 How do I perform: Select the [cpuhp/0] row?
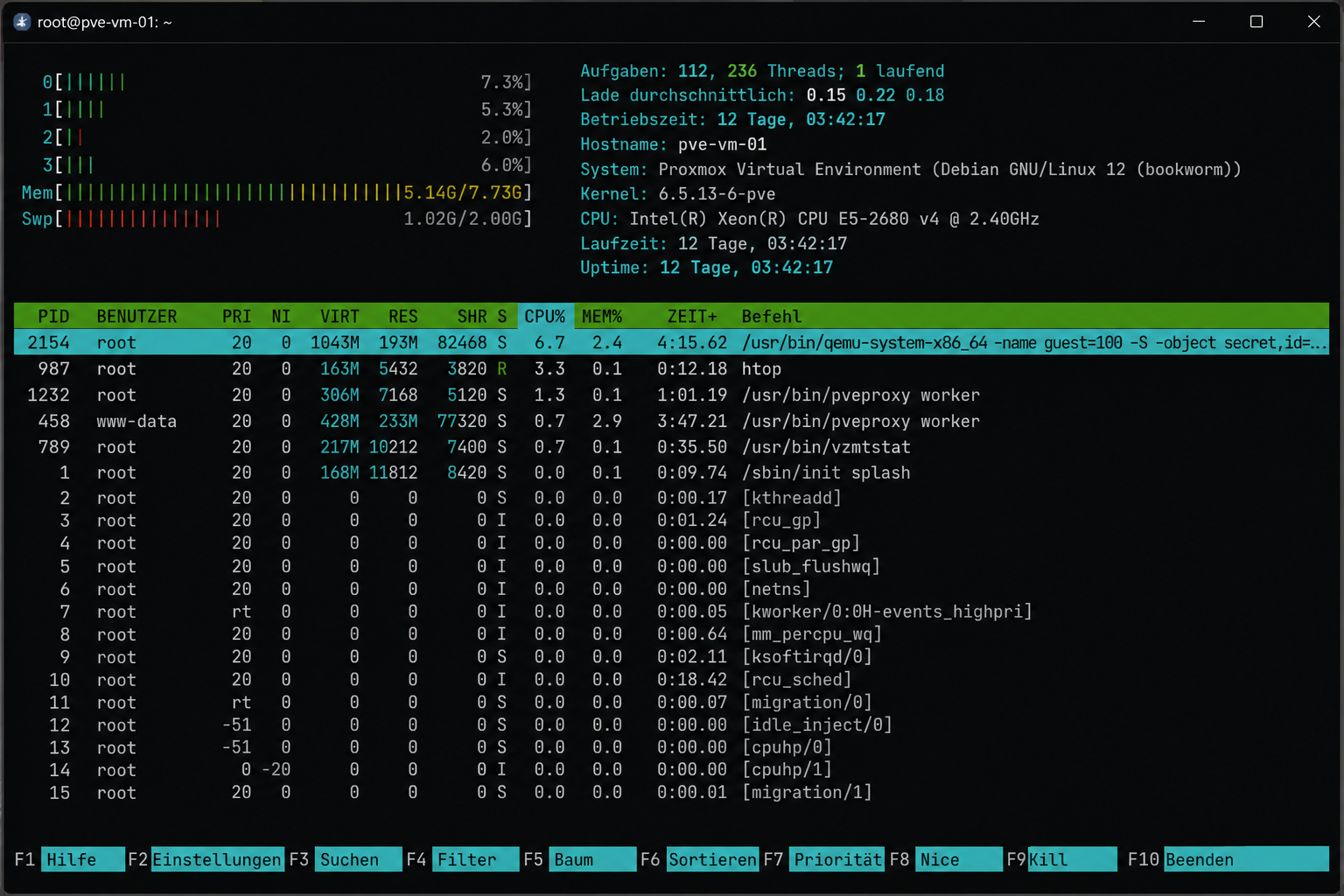pyautogui.click(x=671, y=747)
